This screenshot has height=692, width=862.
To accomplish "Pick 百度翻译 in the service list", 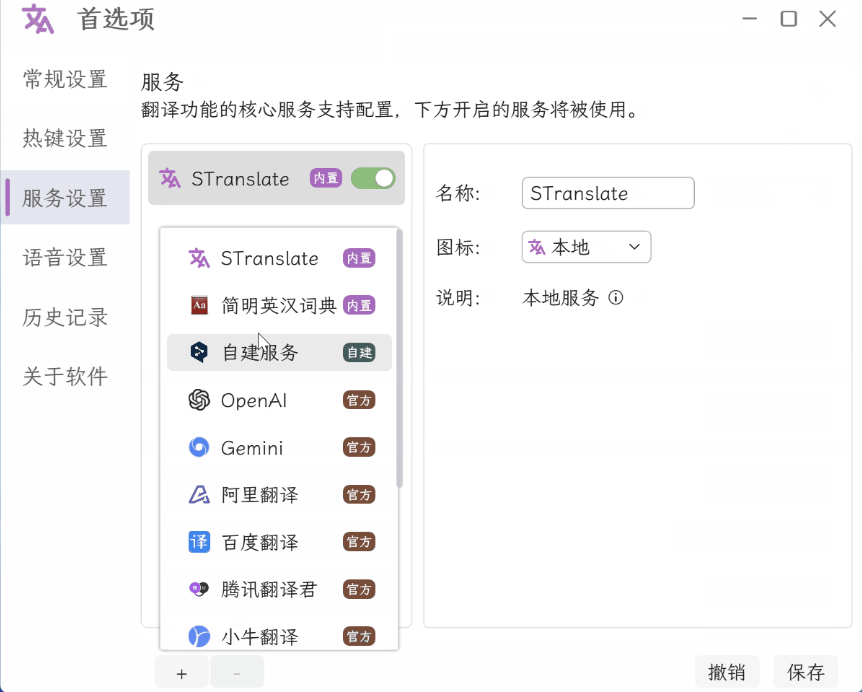I will [279, 542].
